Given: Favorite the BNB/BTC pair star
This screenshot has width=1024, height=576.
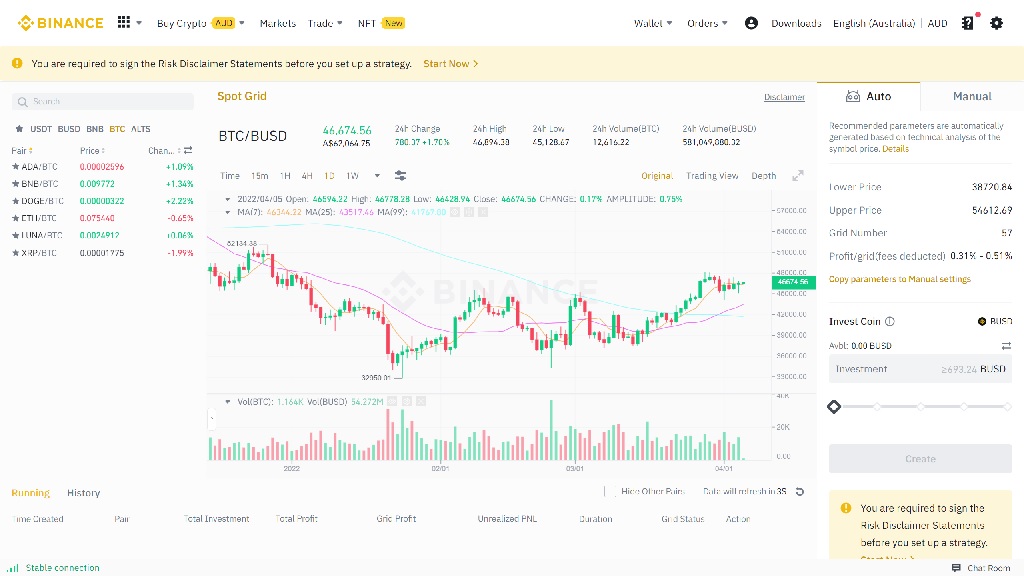Looking at the screenshot, I should coord(16,184).
